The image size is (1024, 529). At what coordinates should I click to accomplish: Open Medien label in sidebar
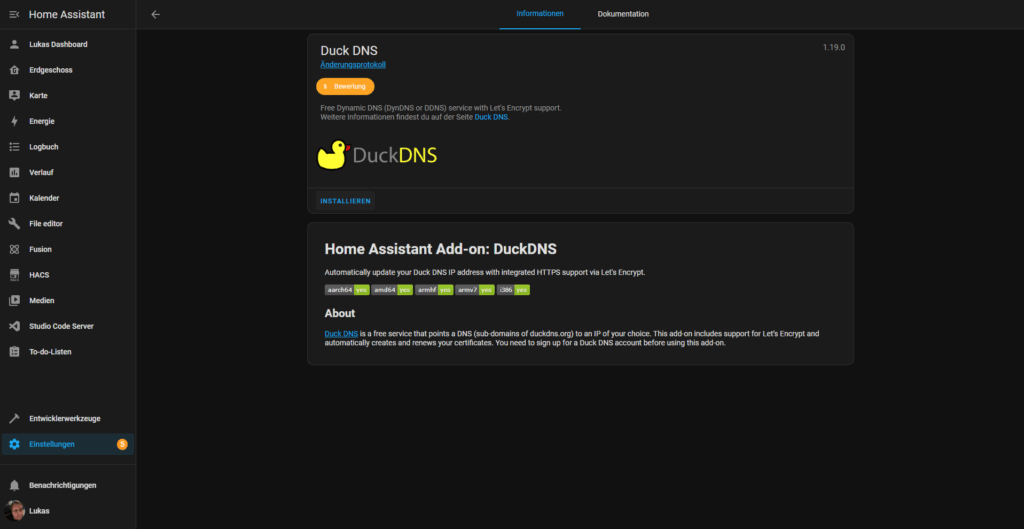pos(42,300)
